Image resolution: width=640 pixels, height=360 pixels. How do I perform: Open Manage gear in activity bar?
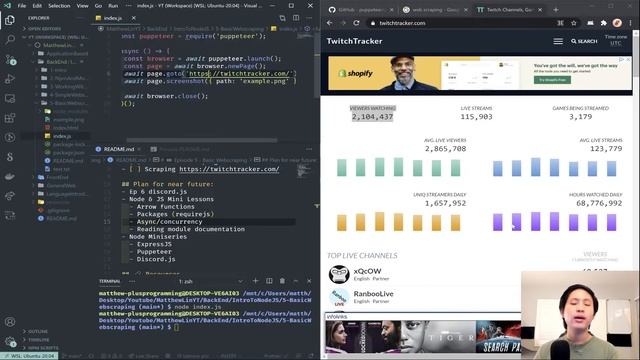click(10, 341)
